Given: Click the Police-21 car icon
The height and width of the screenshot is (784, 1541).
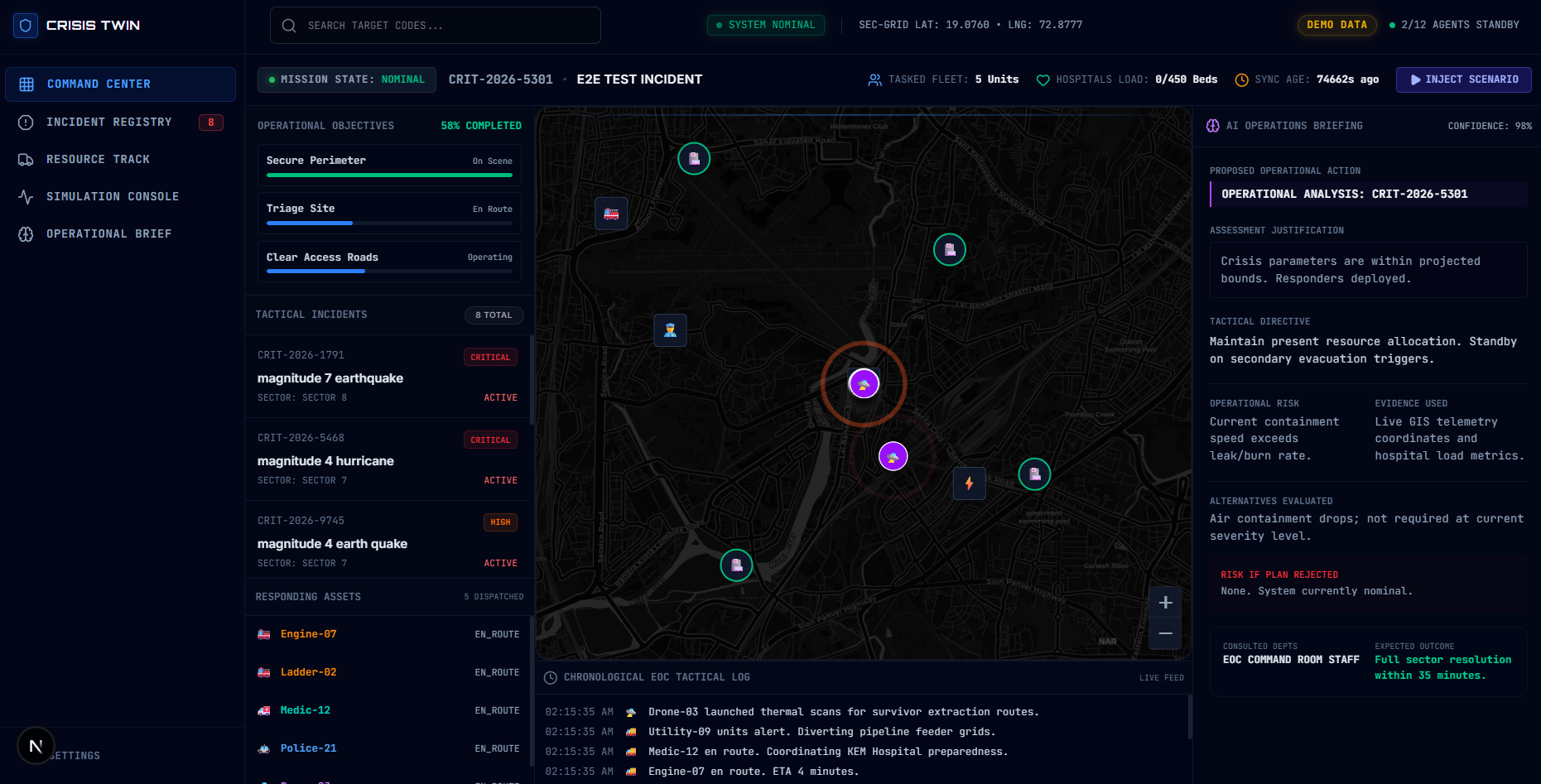Looking at the screenshot, I should 264,749.
